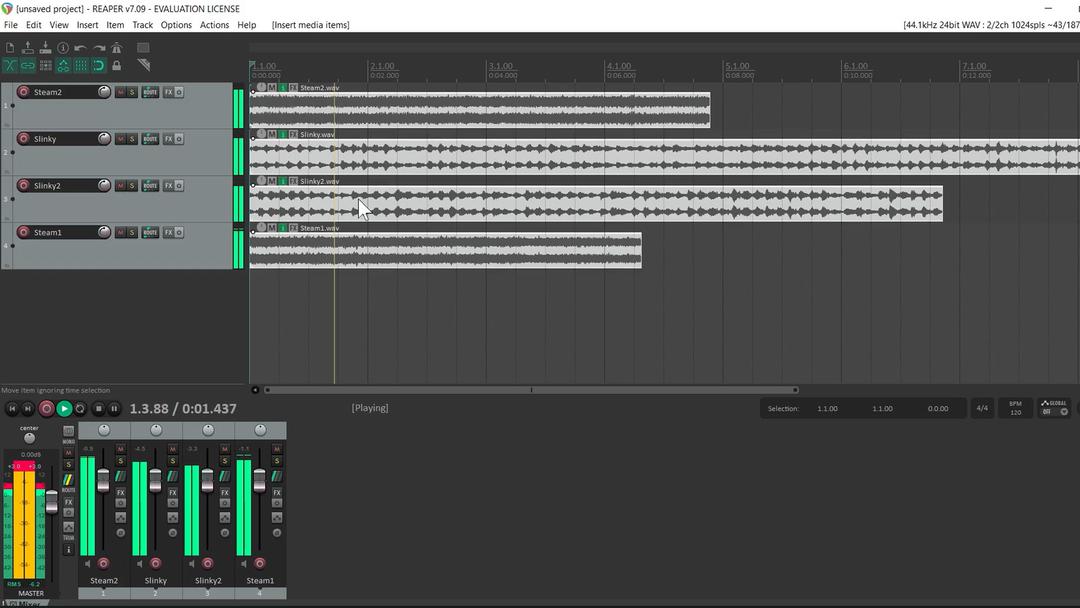1080x608 pixels.
Task: Open routing for the Slinky2 track
Action: [150, 185]
